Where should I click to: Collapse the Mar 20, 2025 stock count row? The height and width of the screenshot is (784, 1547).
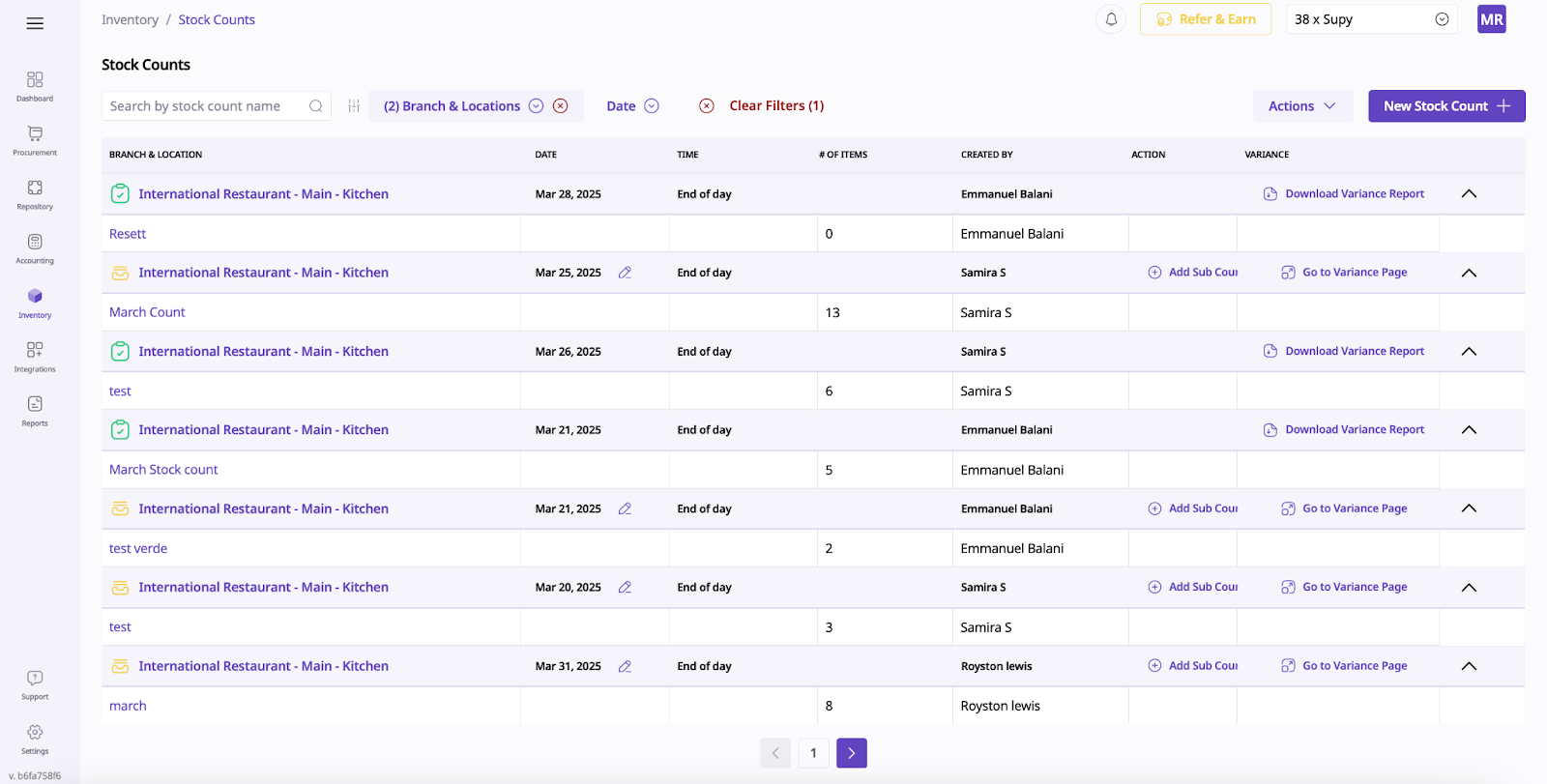(1469, 587)
